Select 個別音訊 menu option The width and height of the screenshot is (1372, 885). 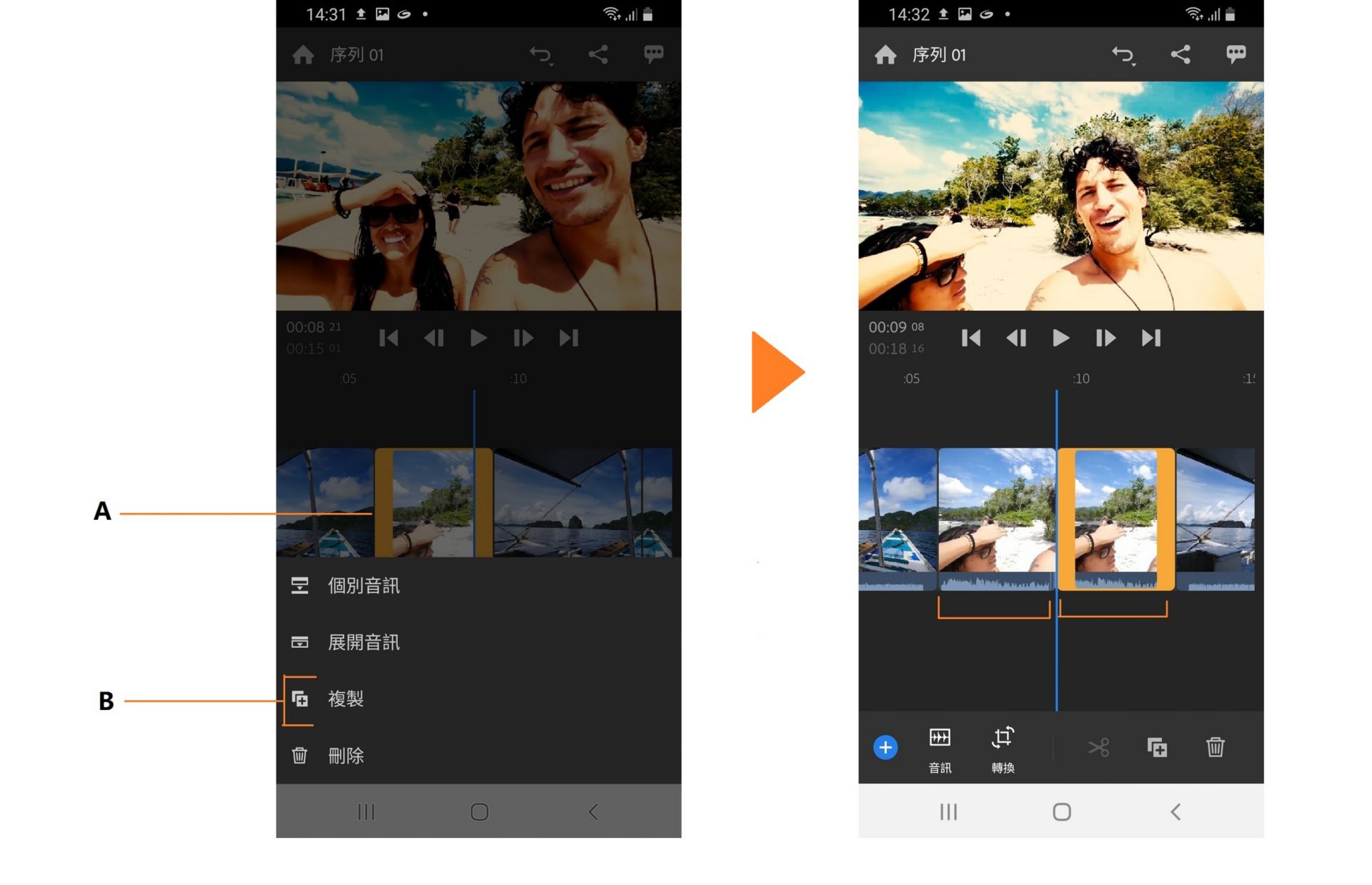pos(363,586)
